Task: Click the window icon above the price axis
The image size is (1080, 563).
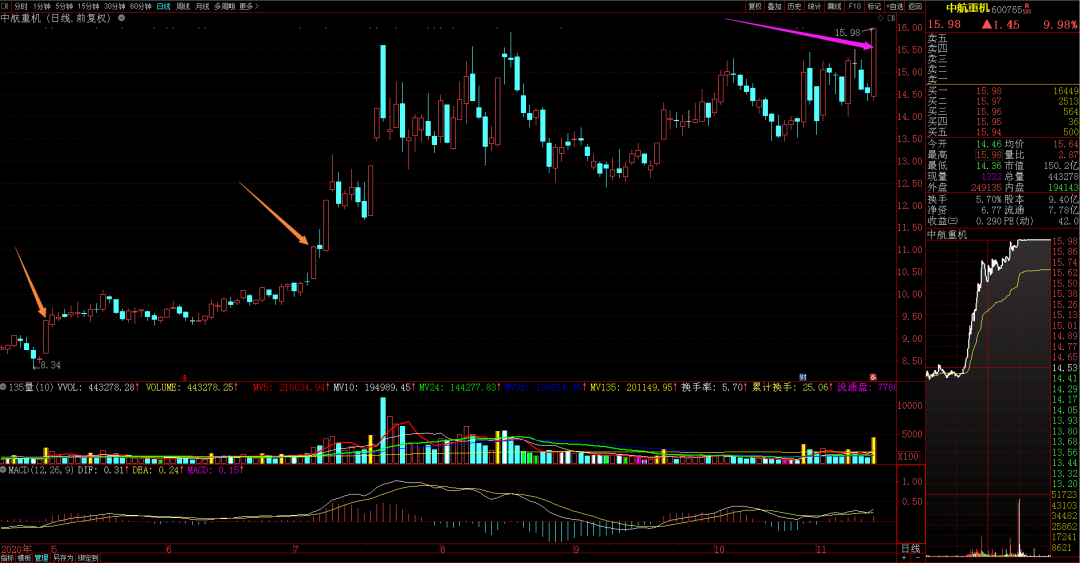Action: pyautogui.click(x=890, y=18)
